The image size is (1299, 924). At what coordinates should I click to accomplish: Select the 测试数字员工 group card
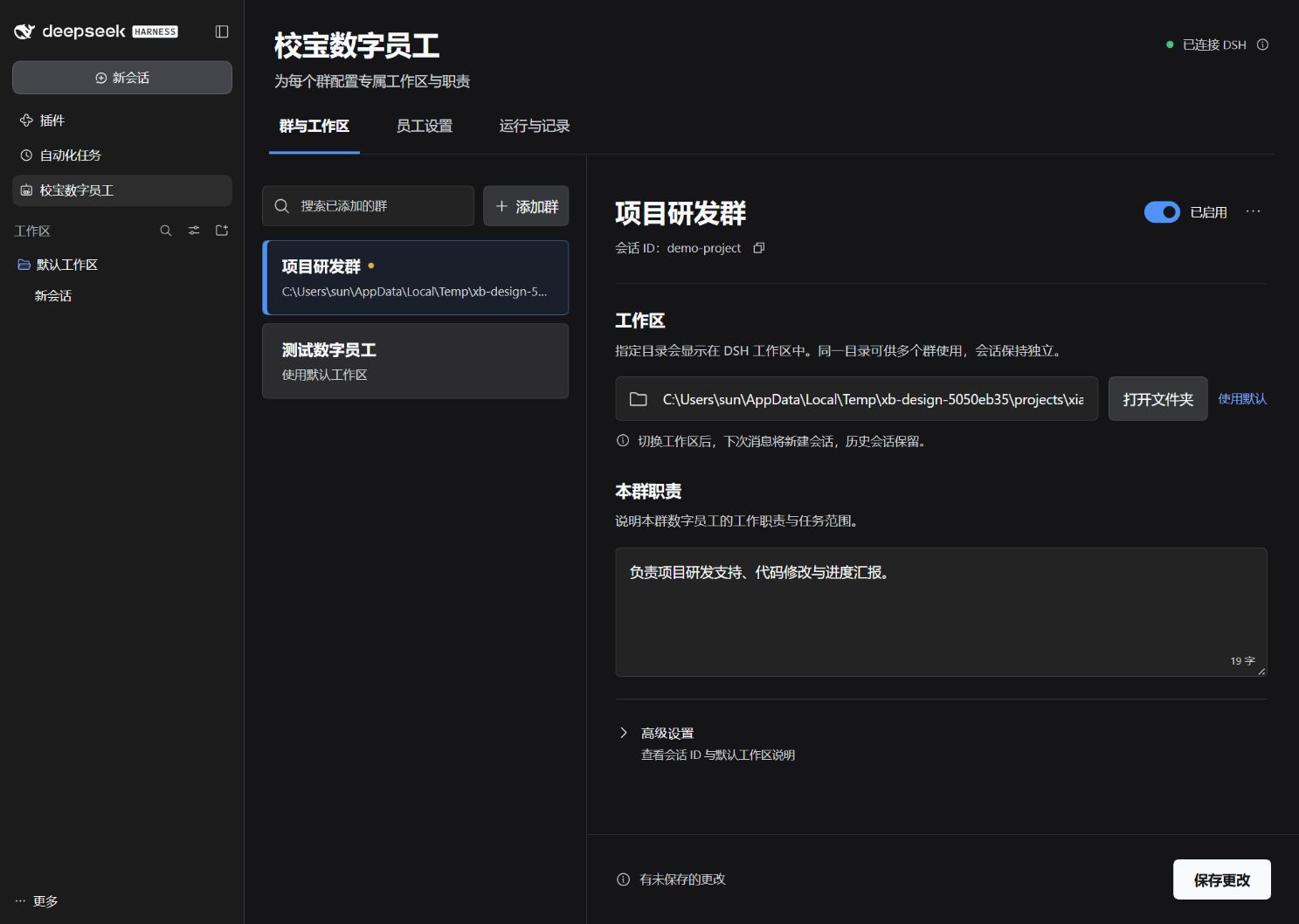tap(416, 362)
